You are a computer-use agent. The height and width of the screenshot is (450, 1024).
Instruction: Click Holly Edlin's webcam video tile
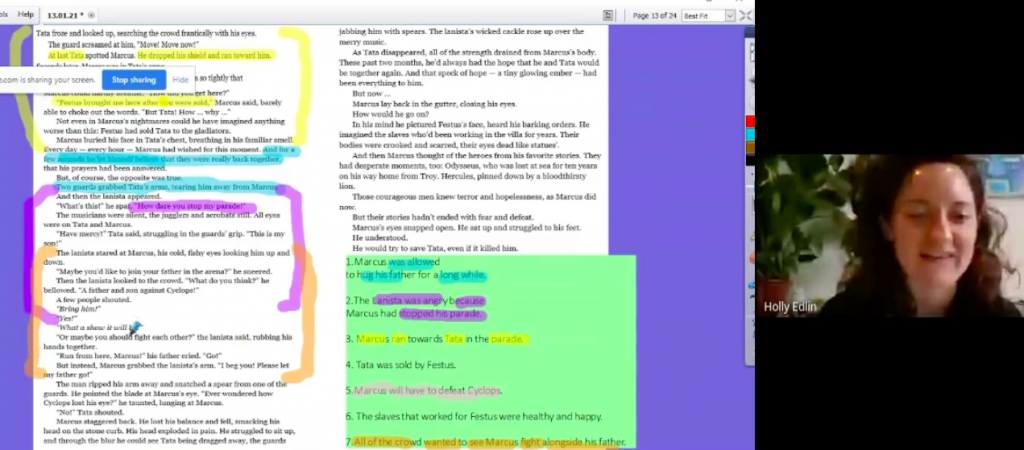pyautogui.click(x=889, y=236)
